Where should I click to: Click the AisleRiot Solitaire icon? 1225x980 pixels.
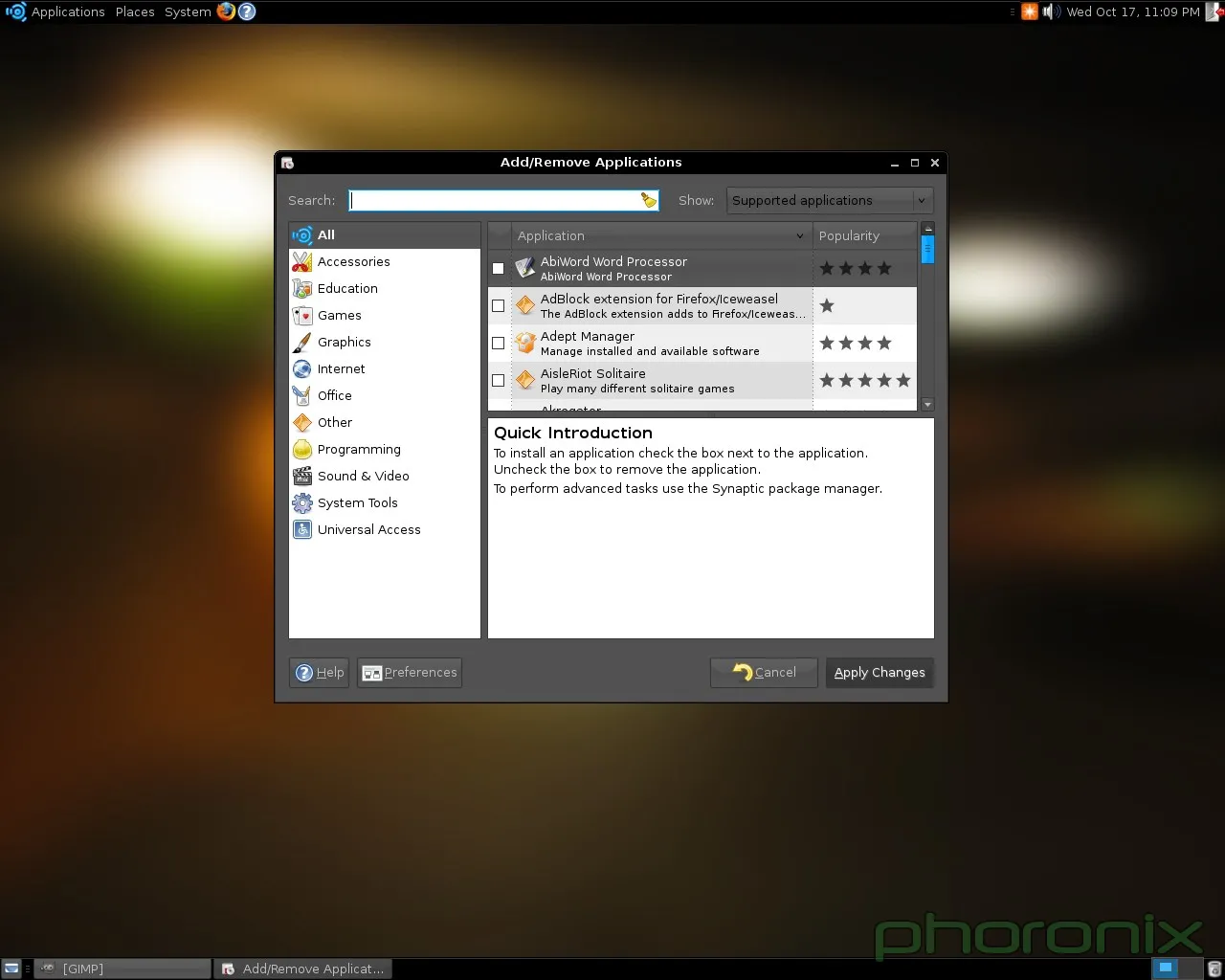coord(525,381)
